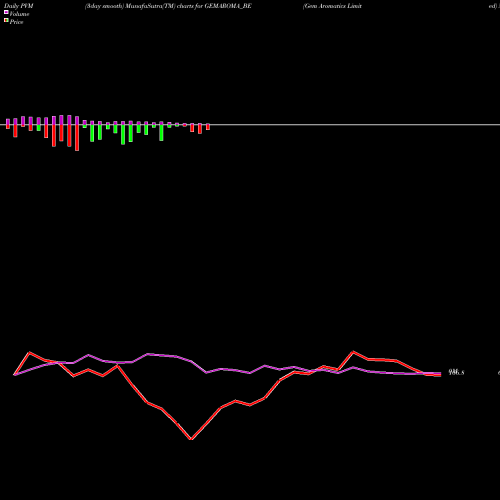The image size is (500, 500).
Task: Click the longest green downward volume bar
Action: pyautogui.click(x=123, y=135)
